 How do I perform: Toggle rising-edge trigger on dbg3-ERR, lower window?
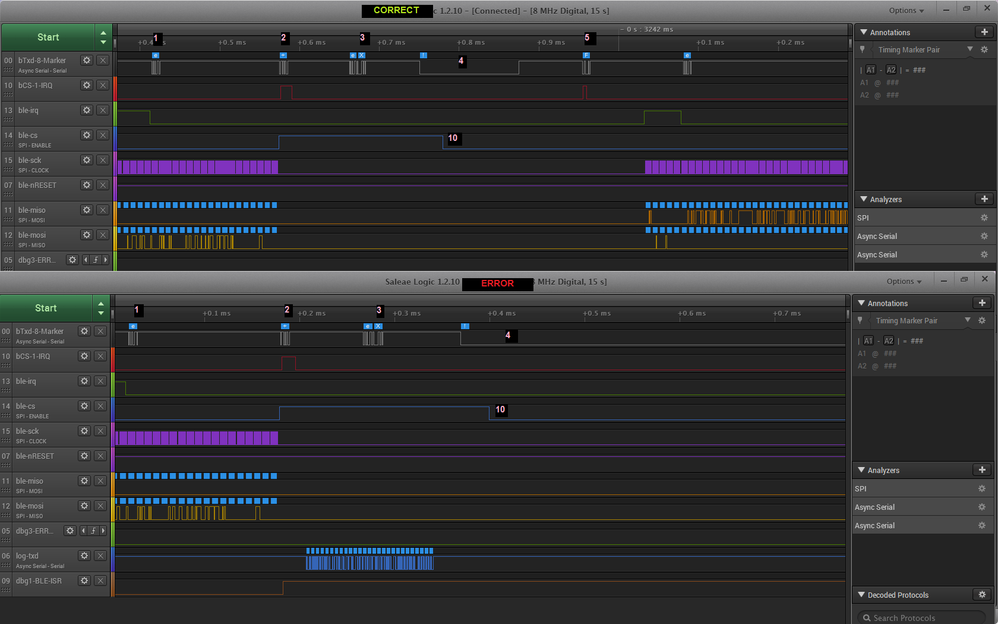tap(93, 530)
